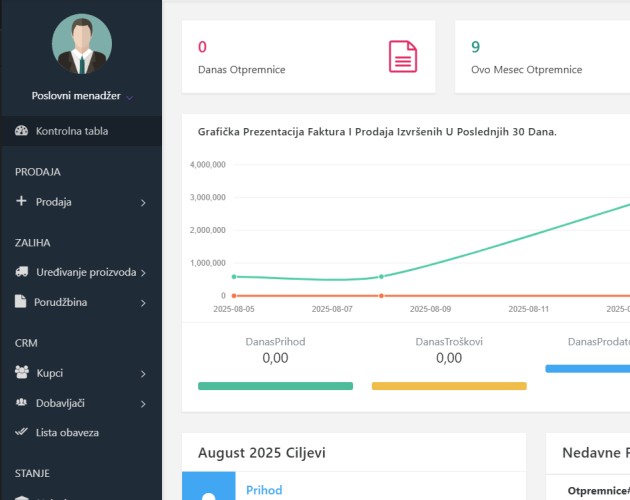Image resolution: width=630 pixels, height=500 pixels.
Task: Click the pink document icon in Danas Otpremnice card
Action: point(403,57)
